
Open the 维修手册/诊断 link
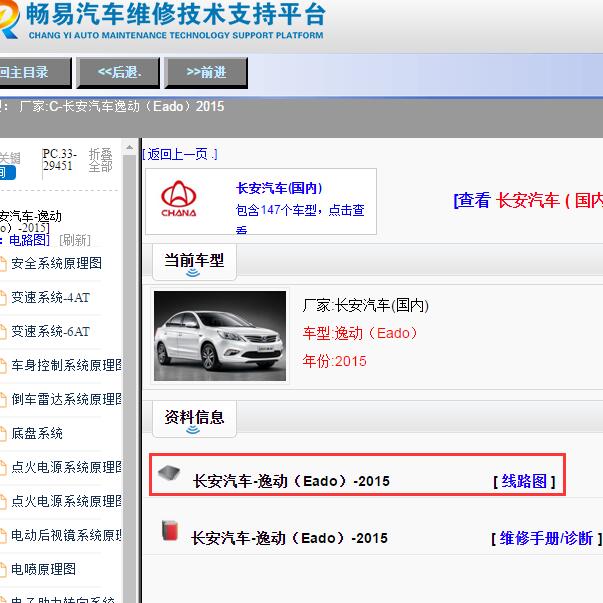(x=546, y=538)
